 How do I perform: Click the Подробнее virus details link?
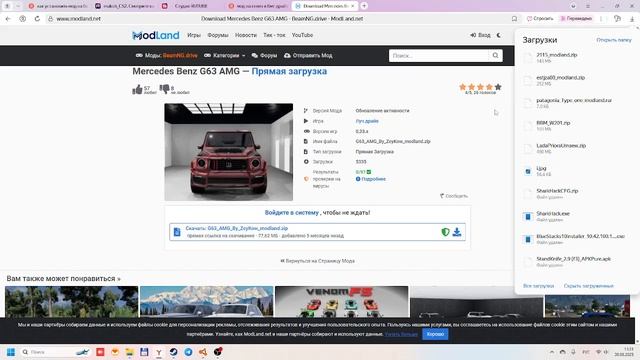(371, 179)
